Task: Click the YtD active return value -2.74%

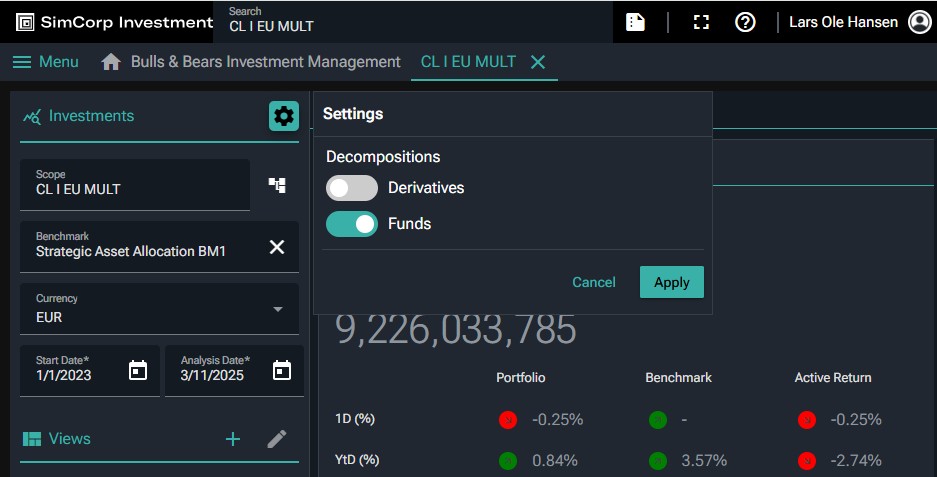Action: (856, 461)
